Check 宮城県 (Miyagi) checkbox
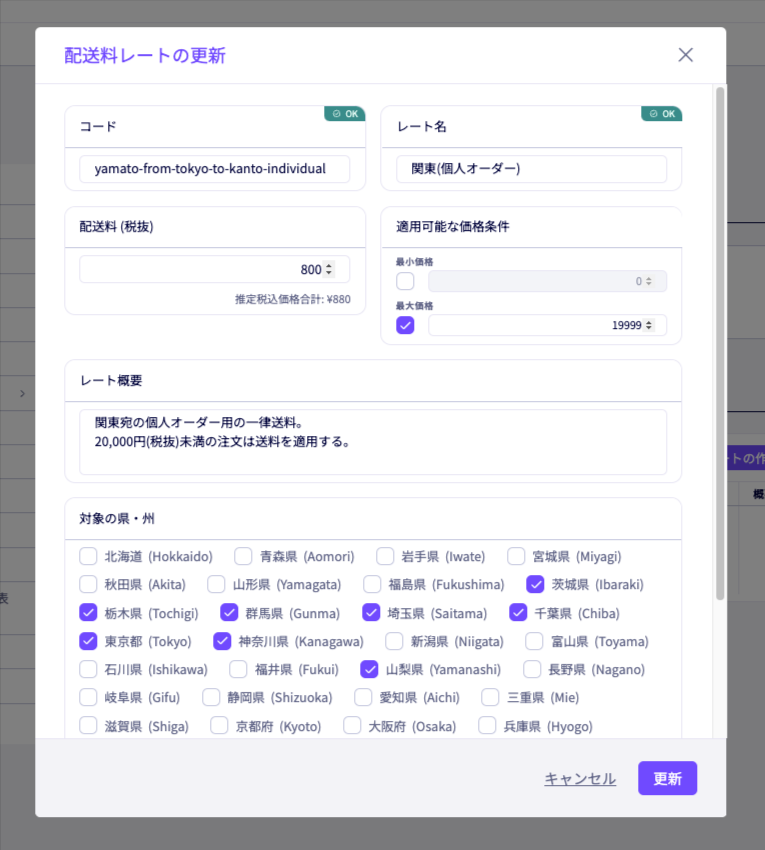Screen dimensions: 765x850 pyautogui.click(x=516, y=556)
